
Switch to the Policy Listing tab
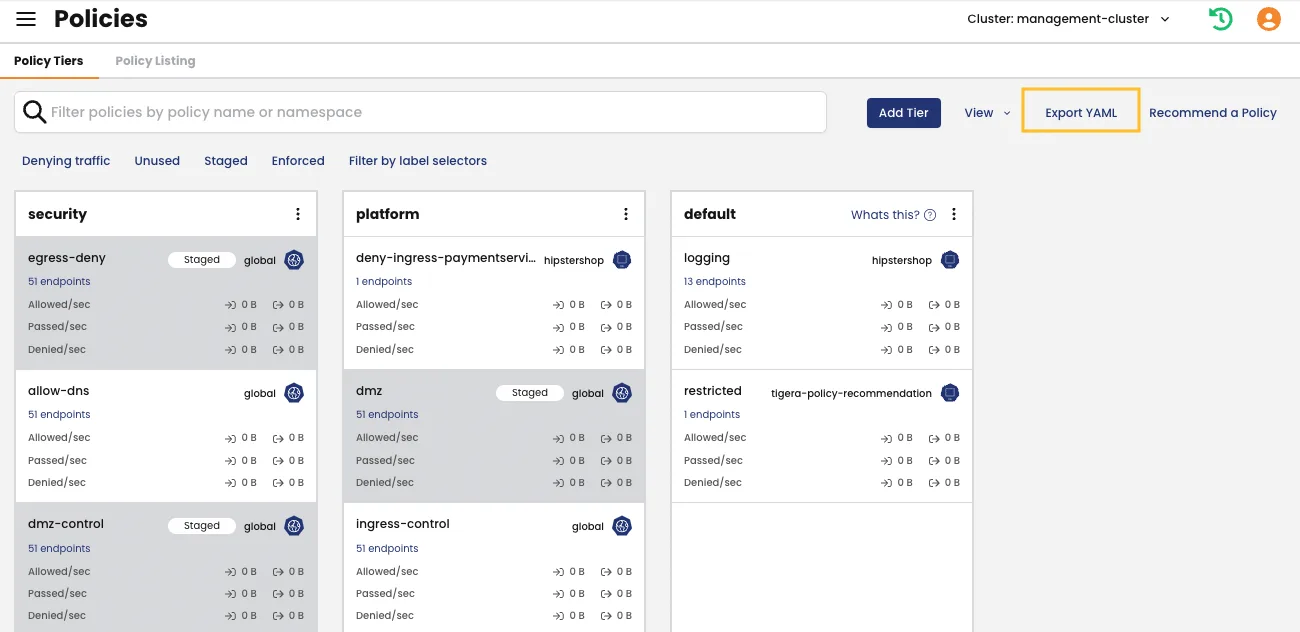point(154,60)
